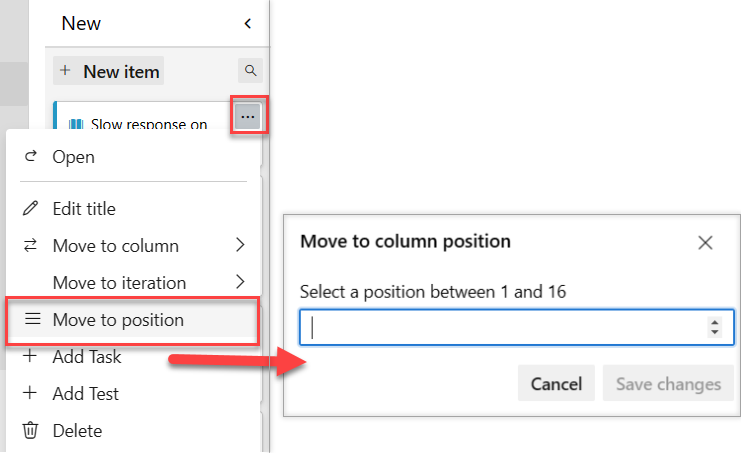Click the plus icon beside Add Task
This screenshot has height=453, width=741.
pyautogui.click(x=30, y=356)
